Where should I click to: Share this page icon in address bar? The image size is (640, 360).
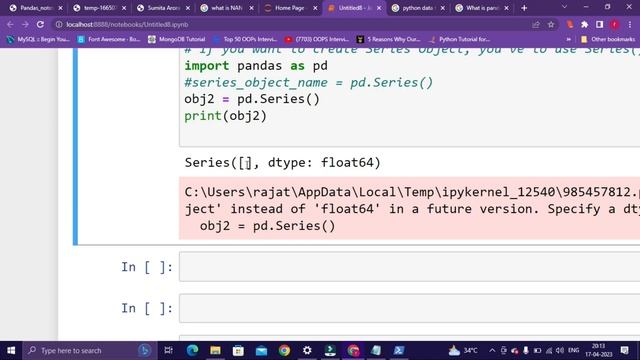536,24
